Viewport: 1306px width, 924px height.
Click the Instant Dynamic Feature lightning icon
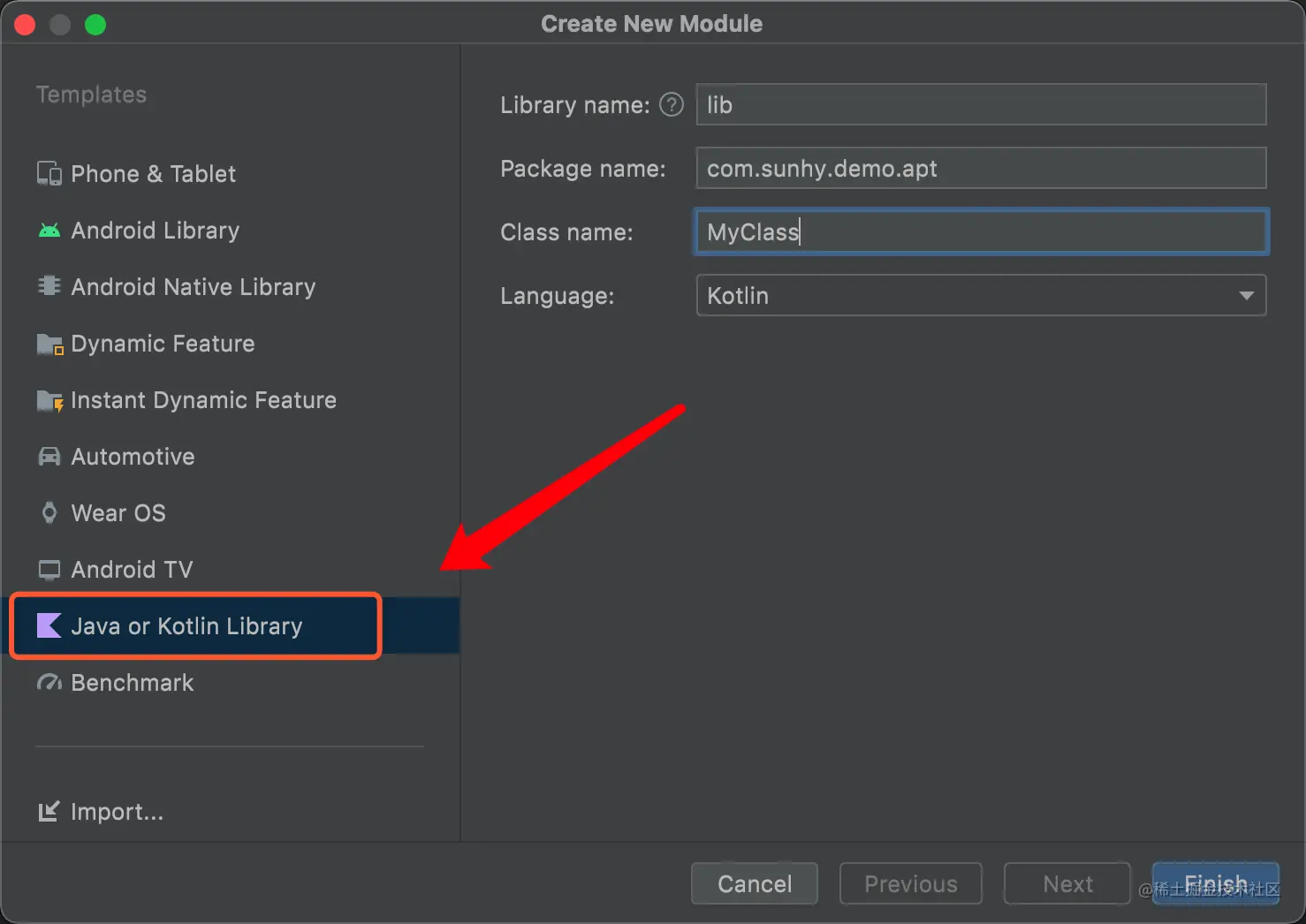[49, 401]
